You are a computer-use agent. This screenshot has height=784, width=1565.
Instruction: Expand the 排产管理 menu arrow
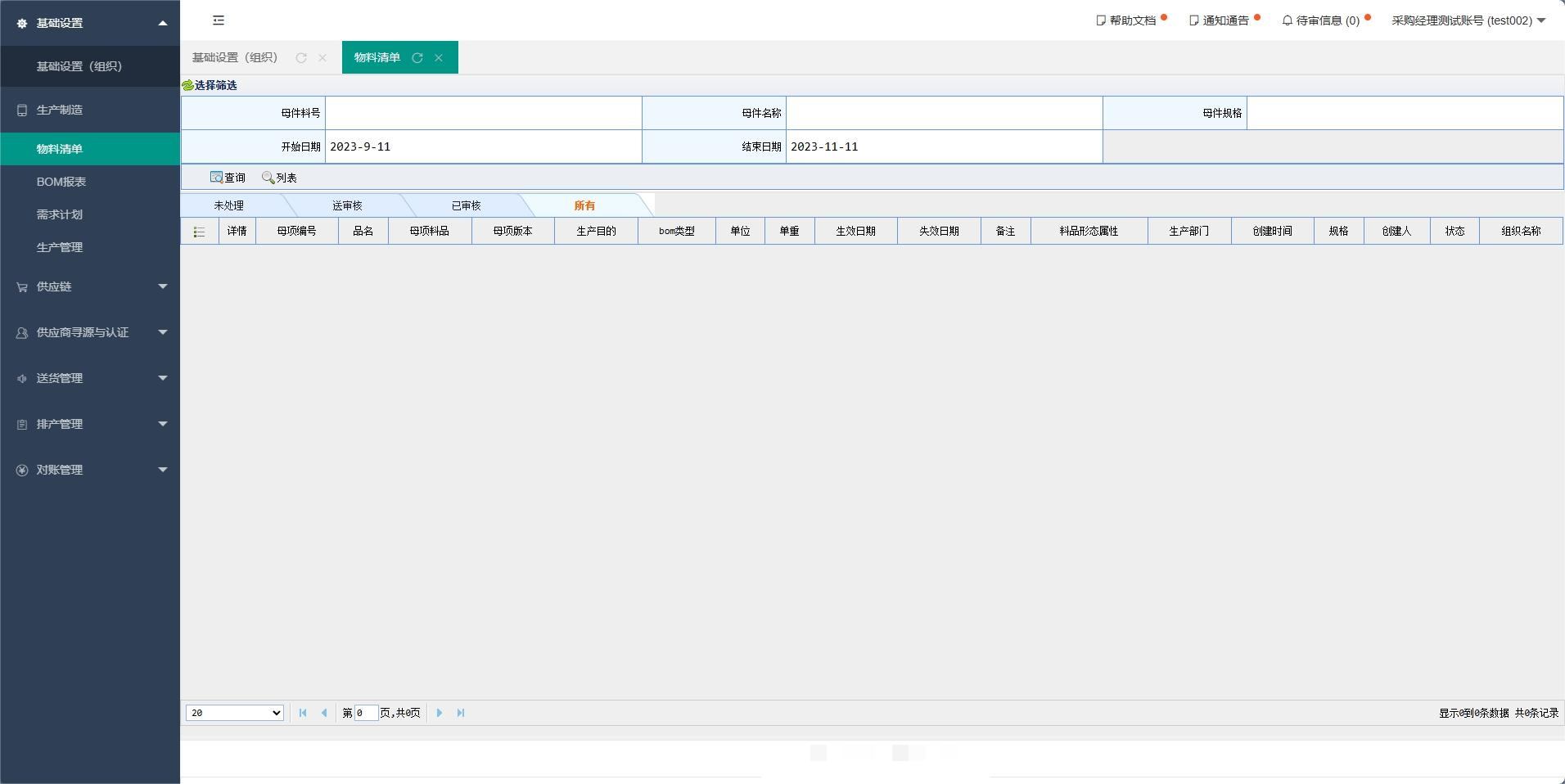pos(163,424)
